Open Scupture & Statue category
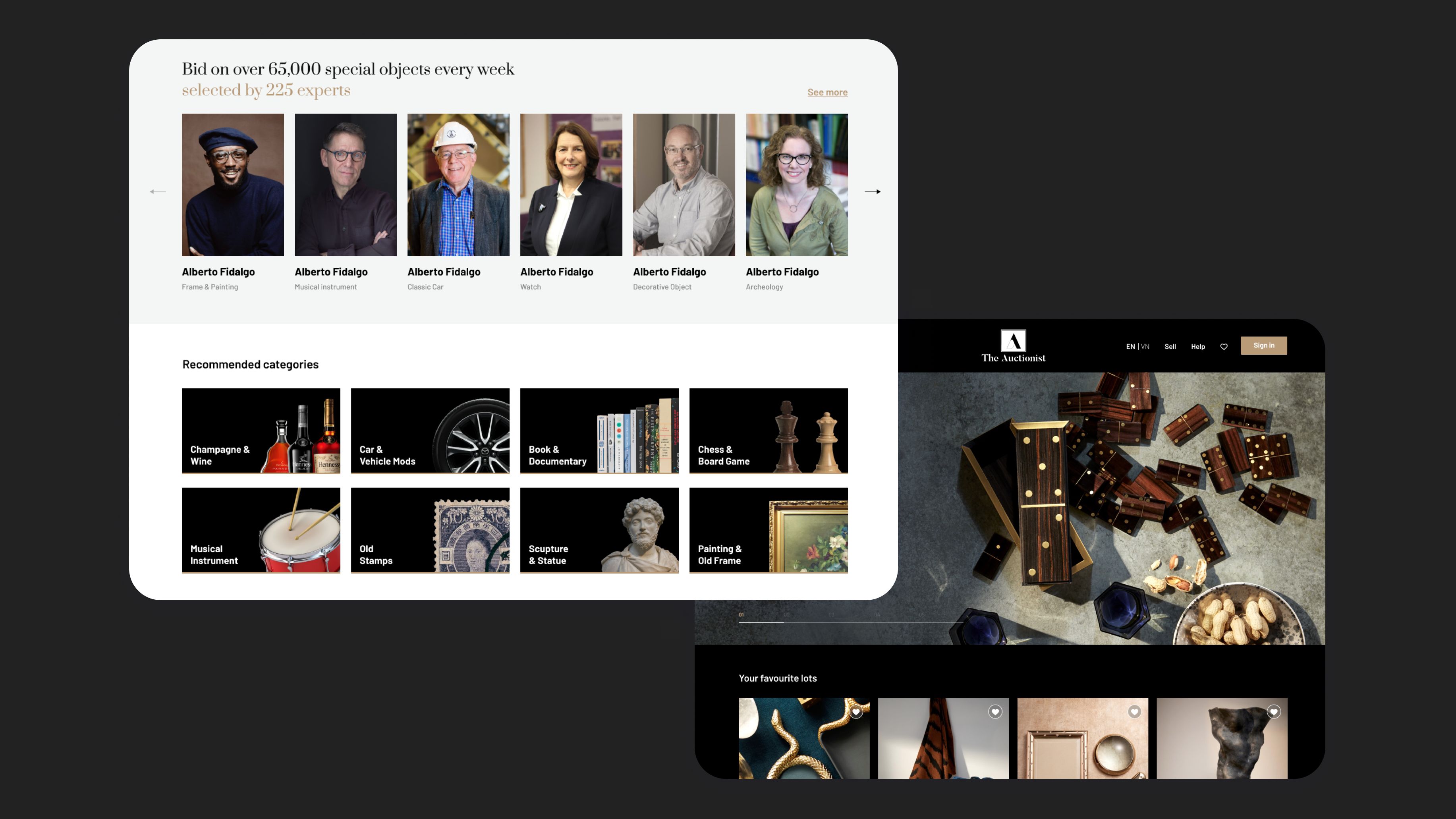This screenshot has height=819, width=1456. pos(599,530)
